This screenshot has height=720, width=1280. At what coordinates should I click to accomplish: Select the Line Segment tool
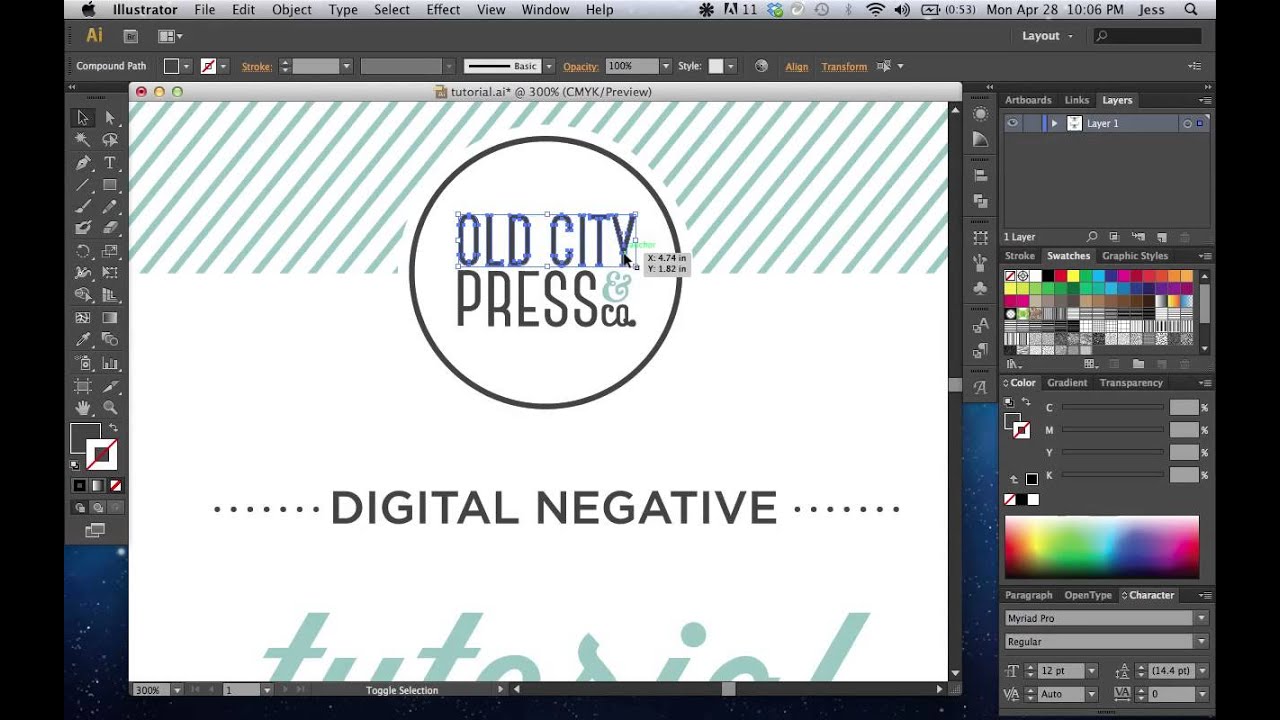[83, 185]
